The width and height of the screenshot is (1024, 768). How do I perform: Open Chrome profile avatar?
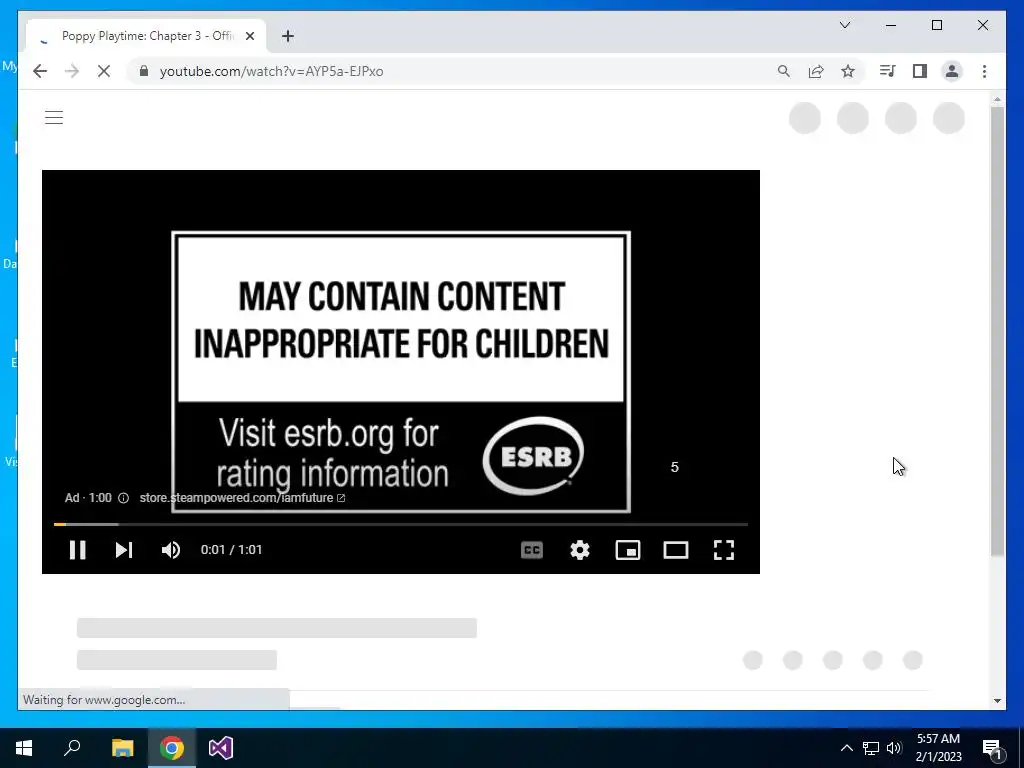[x=952, y=71]
